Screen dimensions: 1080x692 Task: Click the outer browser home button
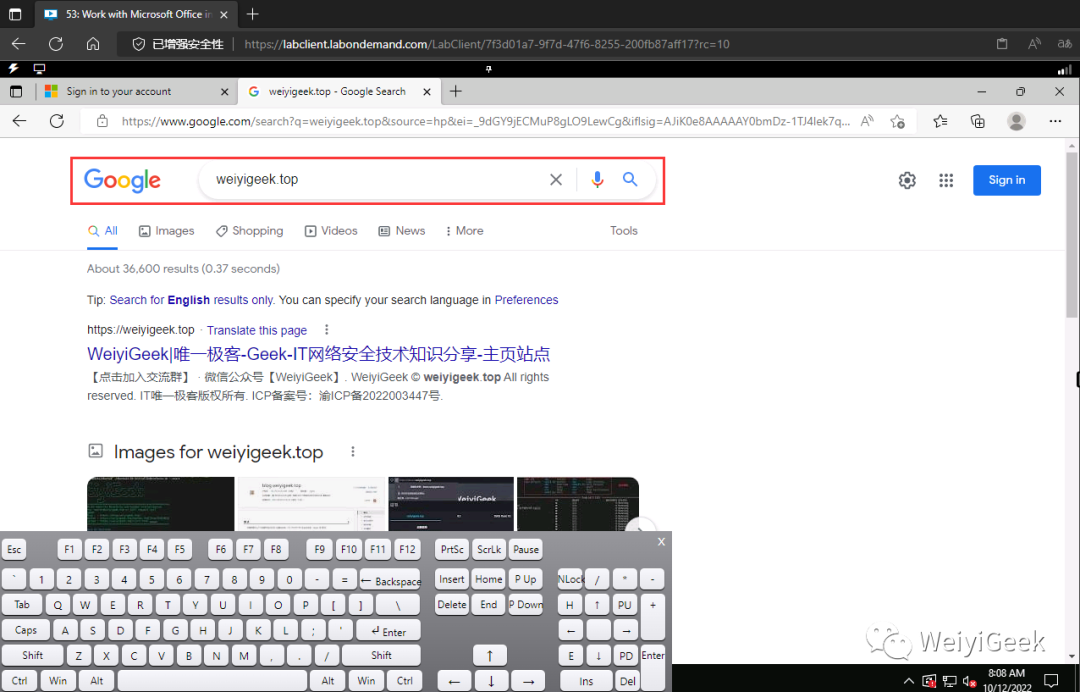click(x=93, y=44)
